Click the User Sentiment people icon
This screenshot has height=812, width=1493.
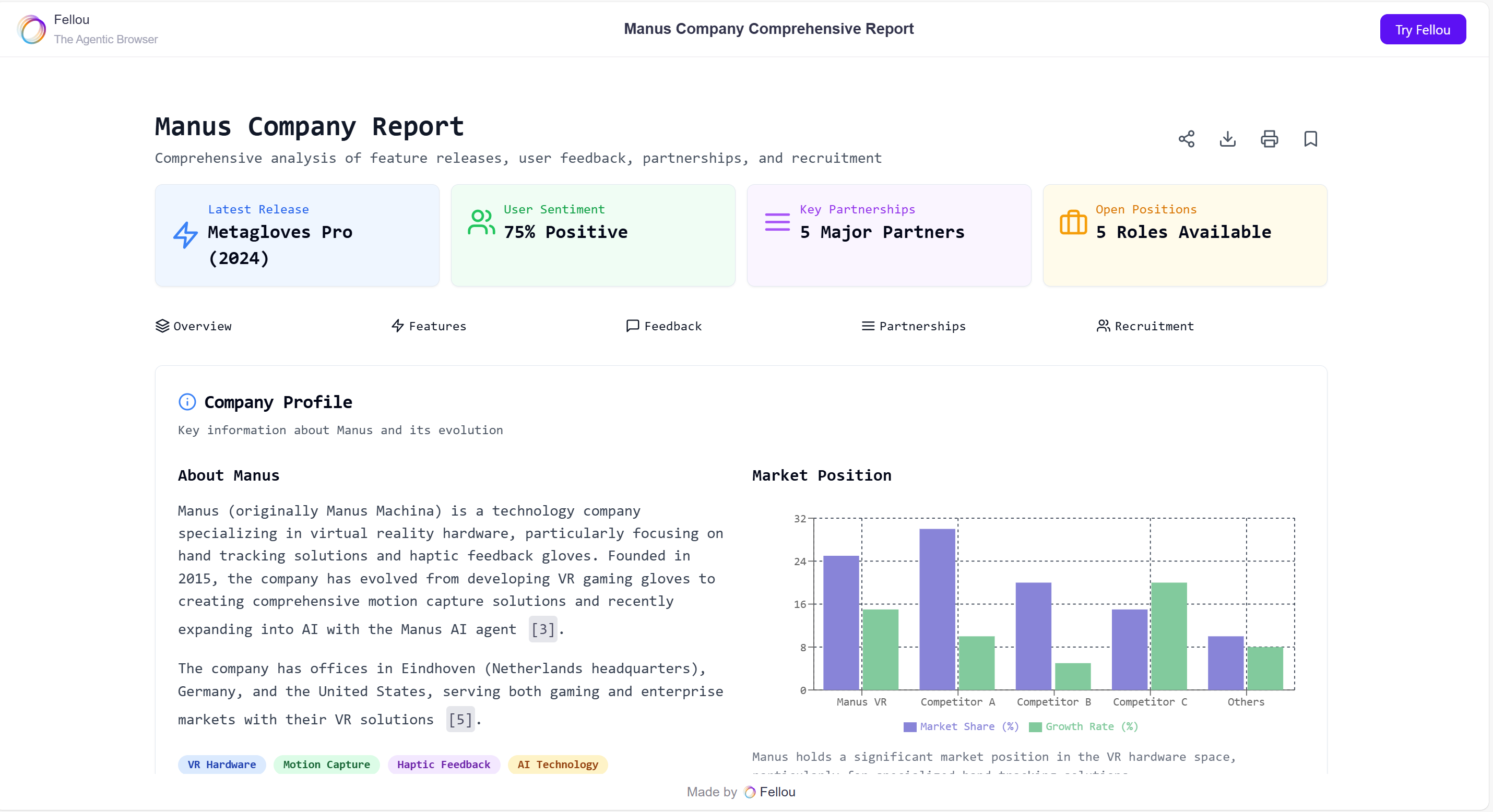[x=481, y=222]
